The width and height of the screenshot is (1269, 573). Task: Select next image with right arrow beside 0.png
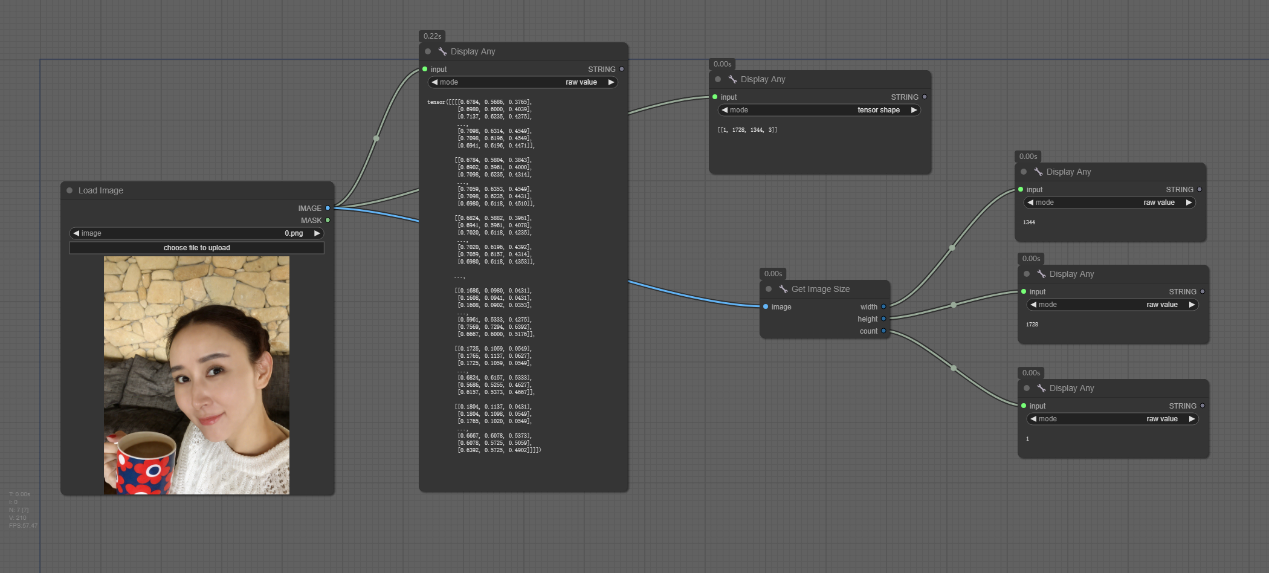tap(317, 233)
